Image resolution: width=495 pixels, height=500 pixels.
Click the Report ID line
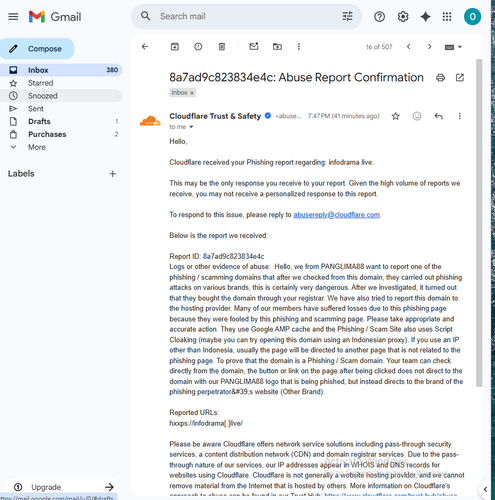217,256
